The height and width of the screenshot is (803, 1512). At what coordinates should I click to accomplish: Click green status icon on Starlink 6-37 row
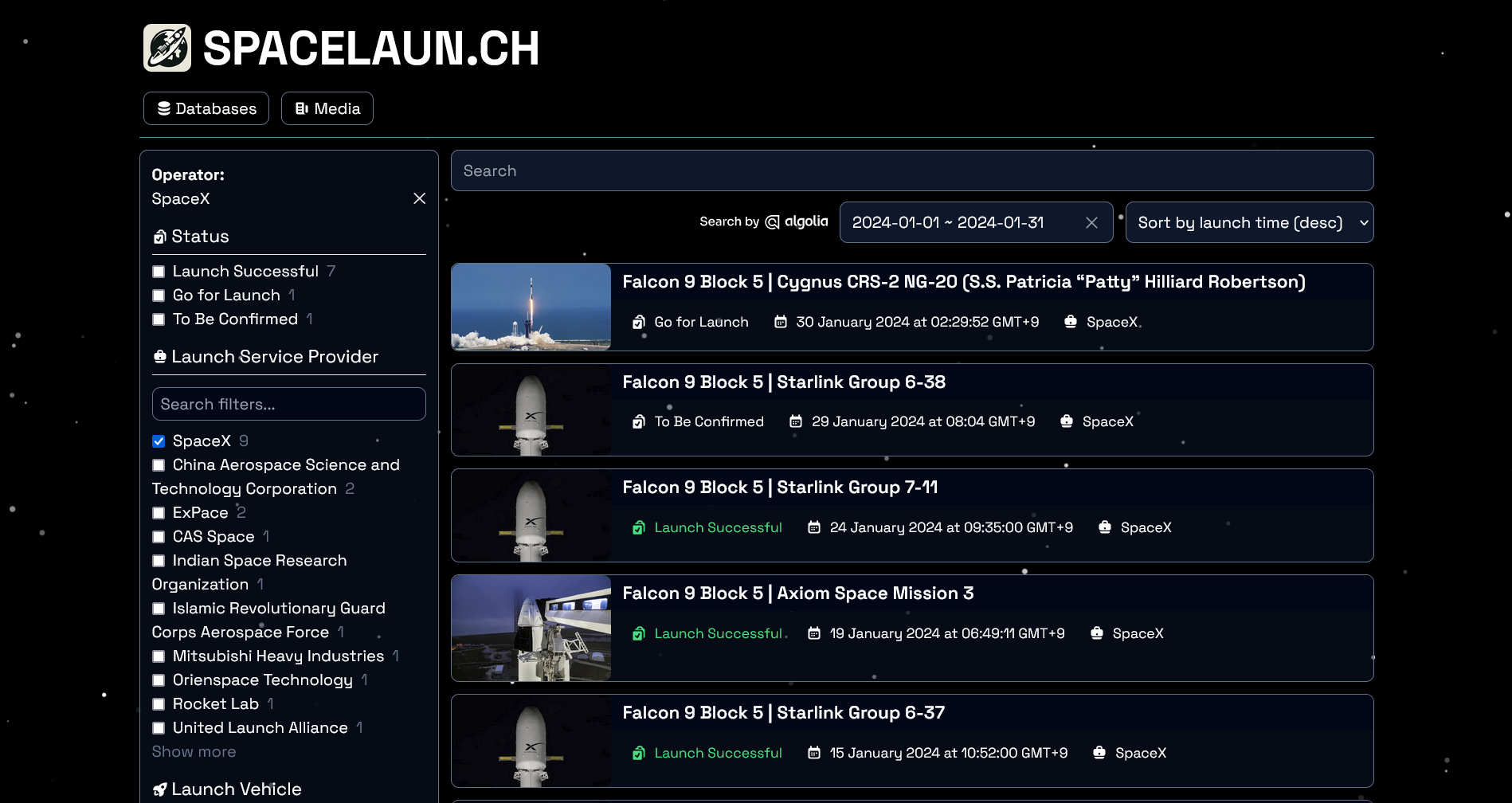click(x=639, y=753)
